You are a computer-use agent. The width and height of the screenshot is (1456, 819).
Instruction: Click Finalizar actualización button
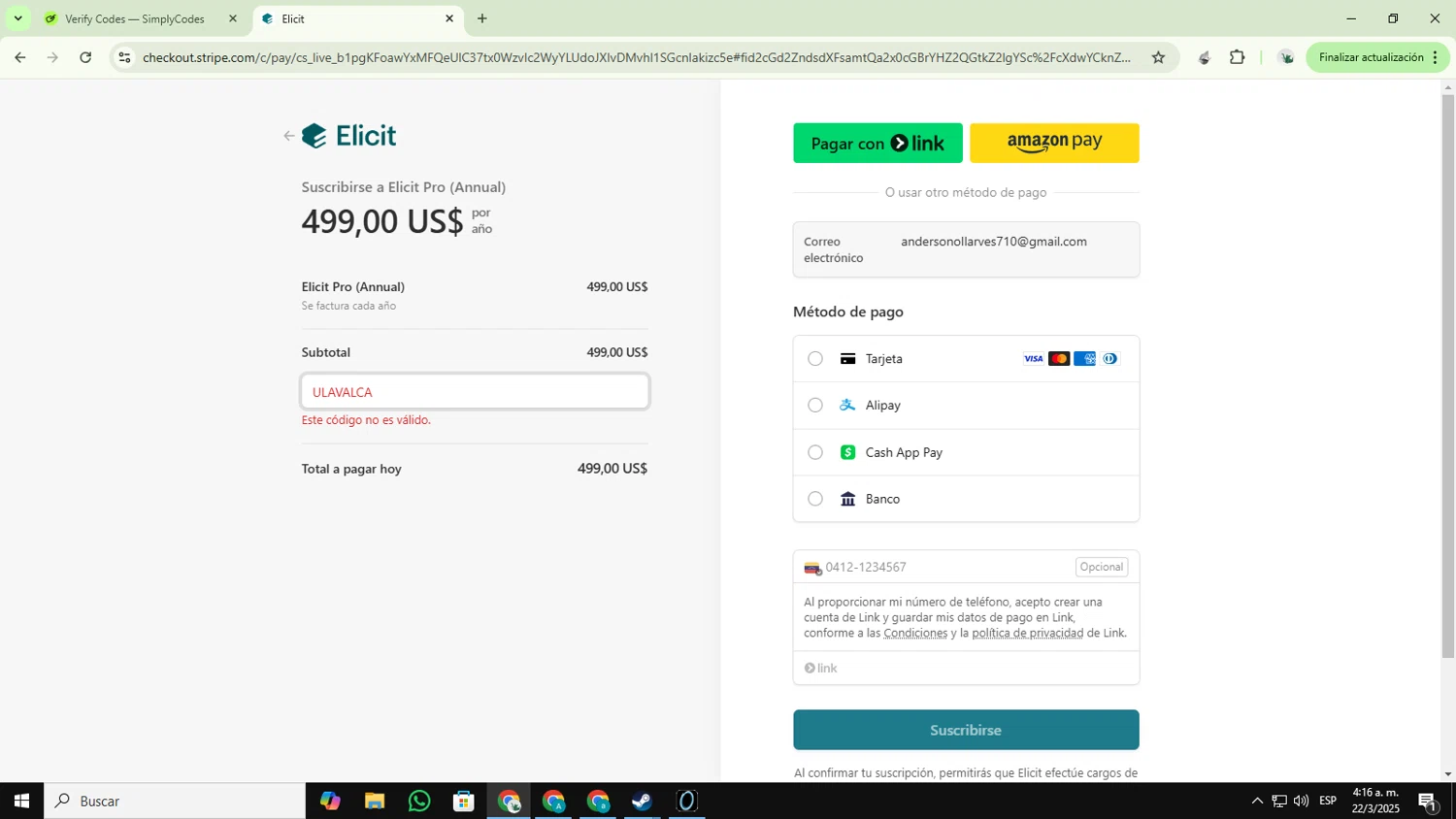[1371, 57]
